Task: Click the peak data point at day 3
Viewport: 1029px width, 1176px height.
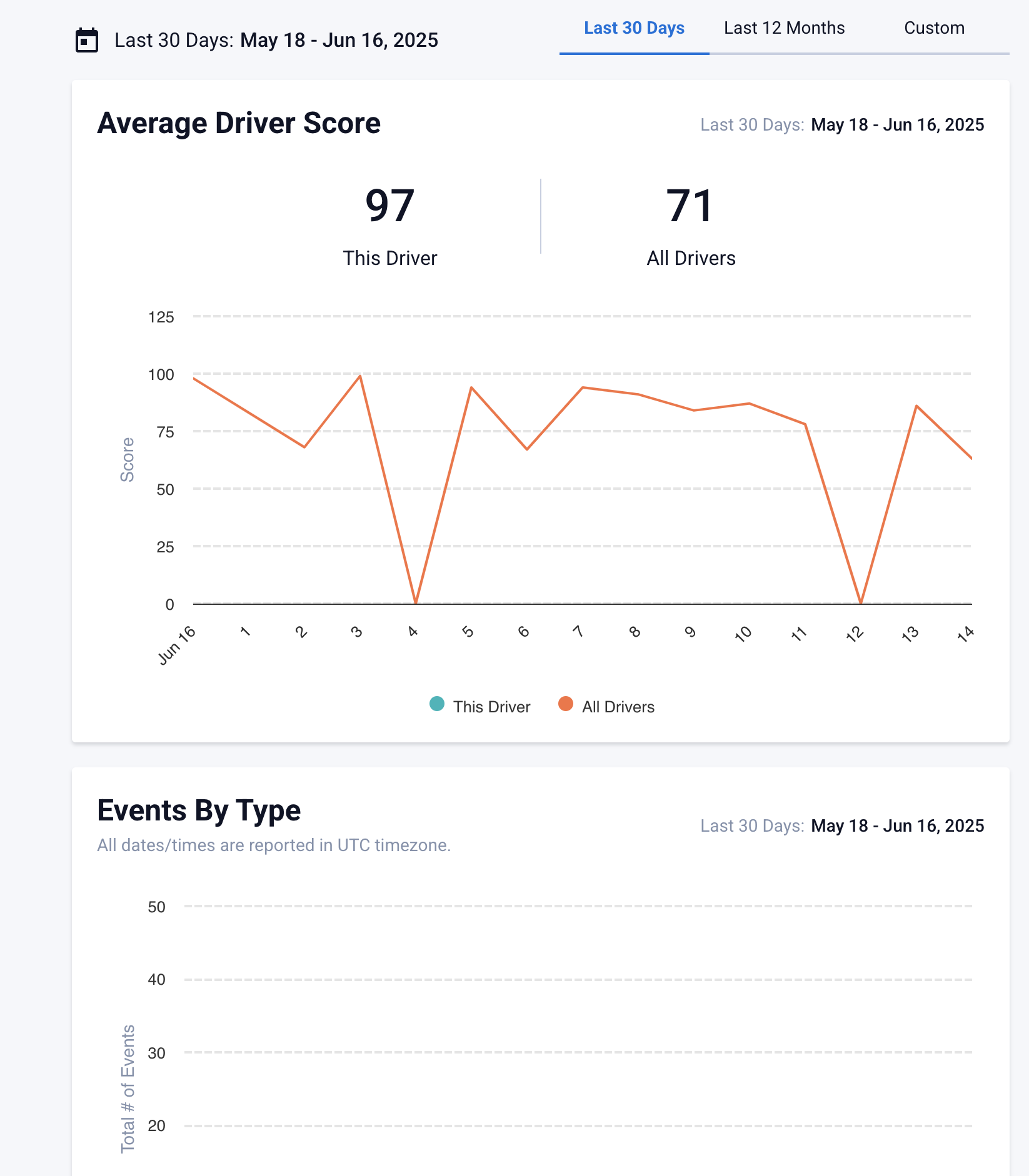Action: coord(360,376)
